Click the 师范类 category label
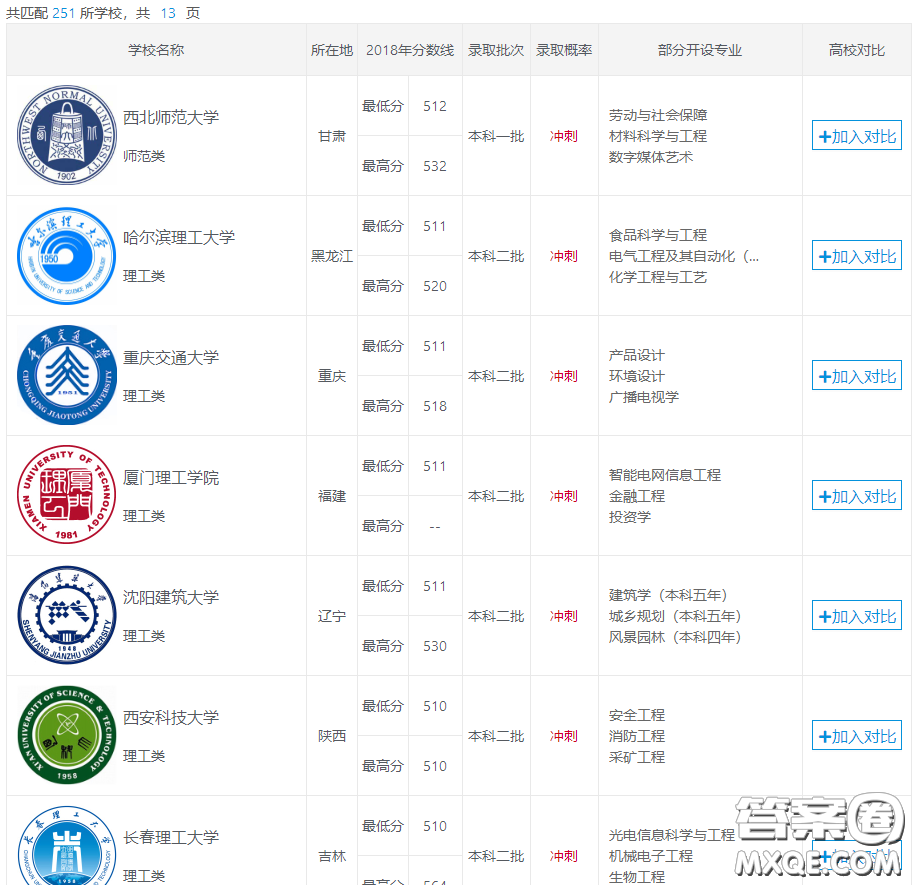Image resolution: width=912 pixels, height=885 pixels. point(144,156)
